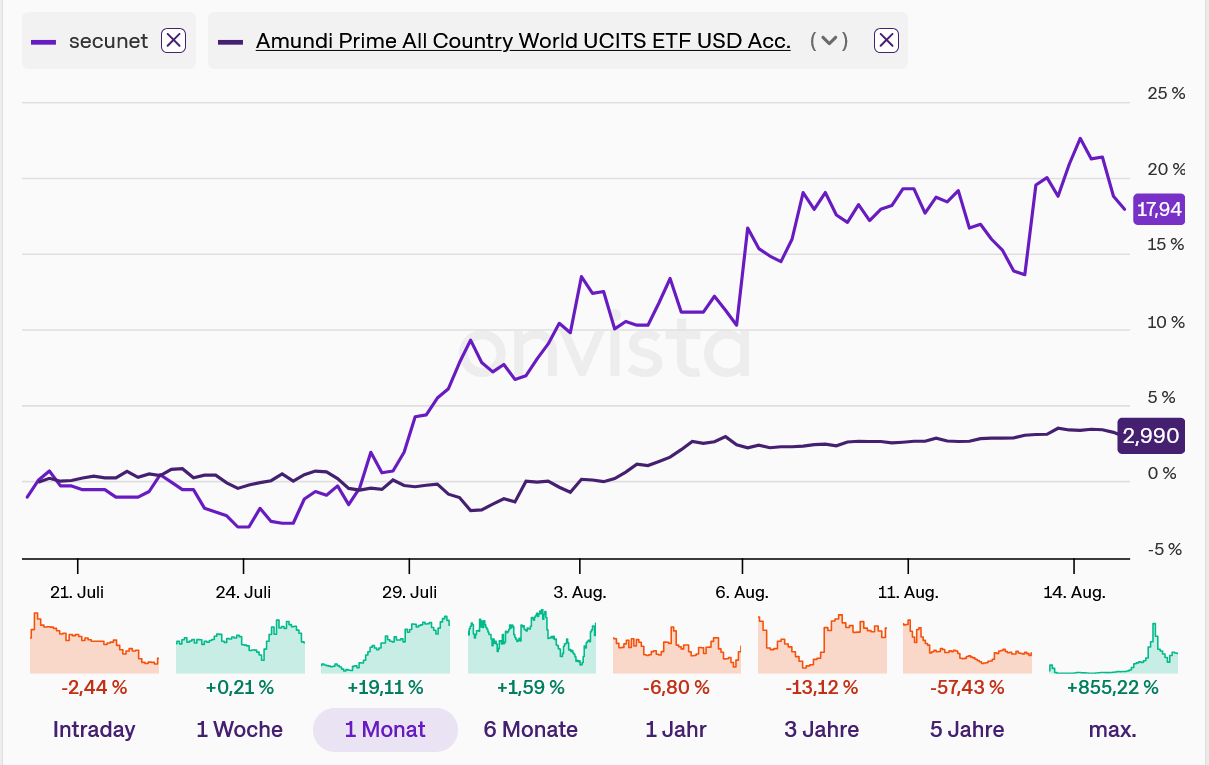1209x765 pixels.
Task: Click the 5 Jahre mini chart thumbnail
Action: tap(967, 646)
